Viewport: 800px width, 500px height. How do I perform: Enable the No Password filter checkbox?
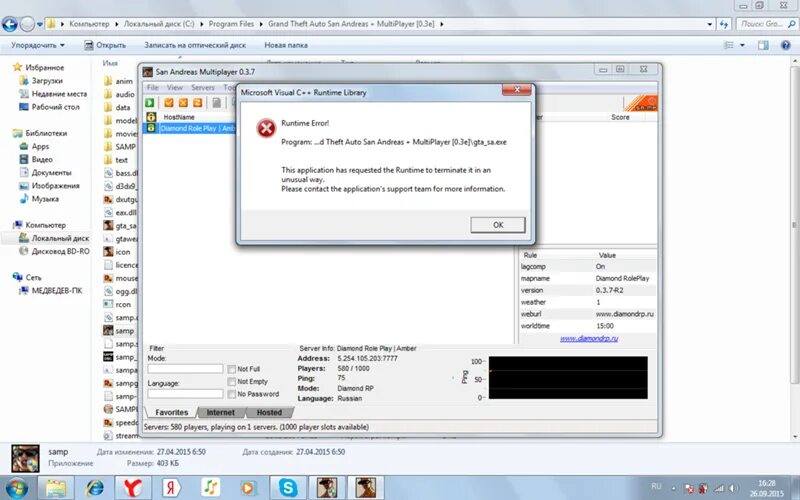(x=232, y=394)
